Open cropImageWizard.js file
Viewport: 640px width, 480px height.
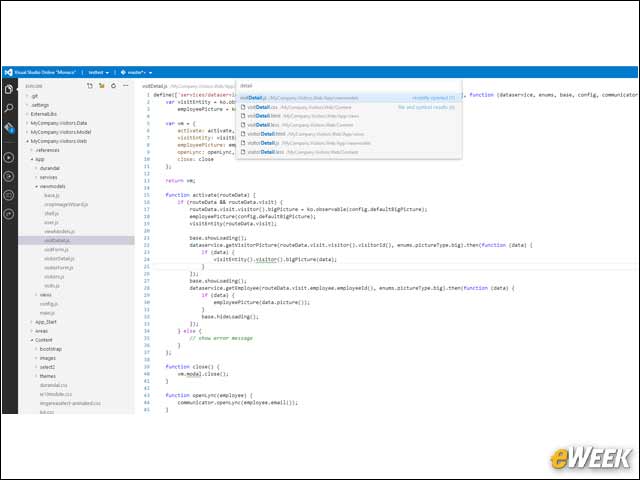pos(66,204)
